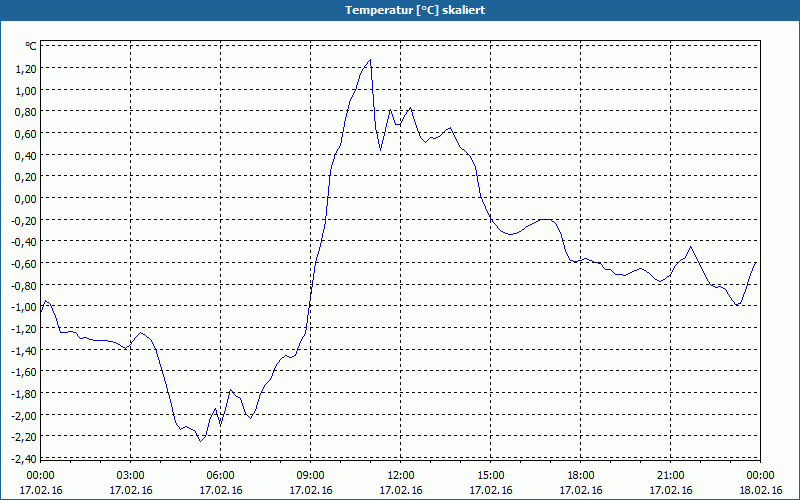Select the 1,00 y-axis label
Screen dimensions: 800x500
[26, 90]
